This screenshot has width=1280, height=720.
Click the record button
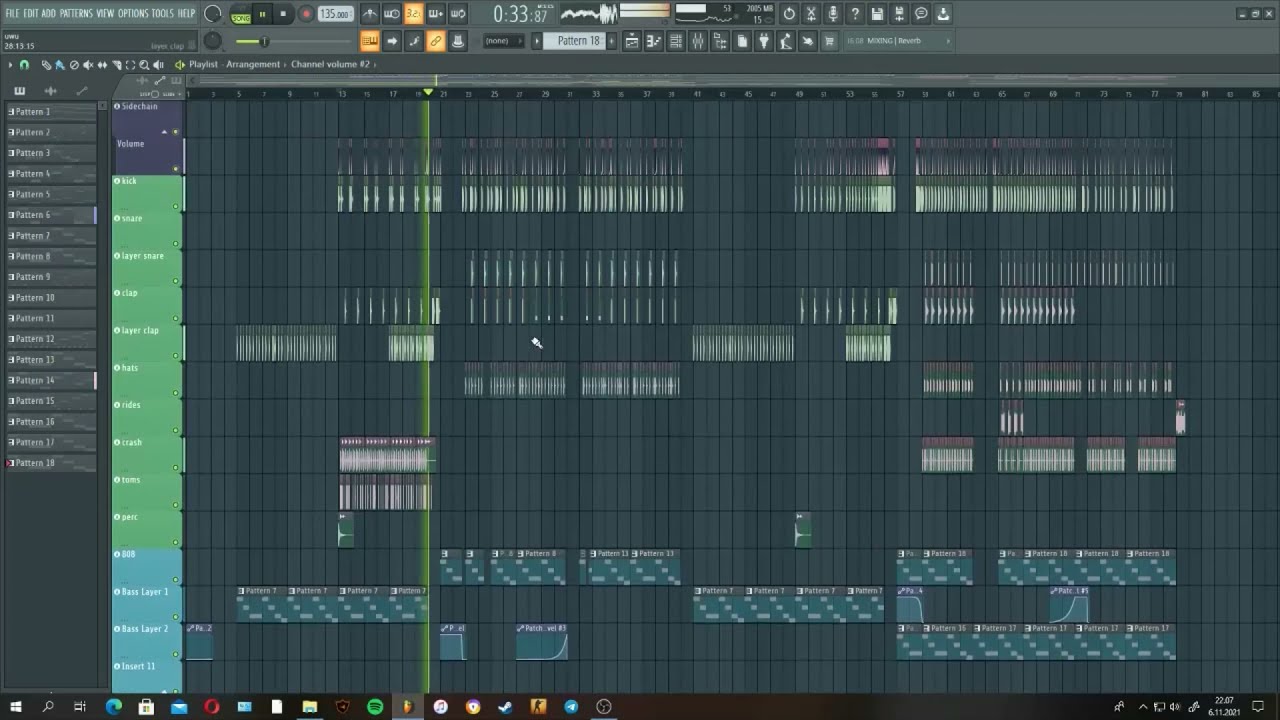306,14
